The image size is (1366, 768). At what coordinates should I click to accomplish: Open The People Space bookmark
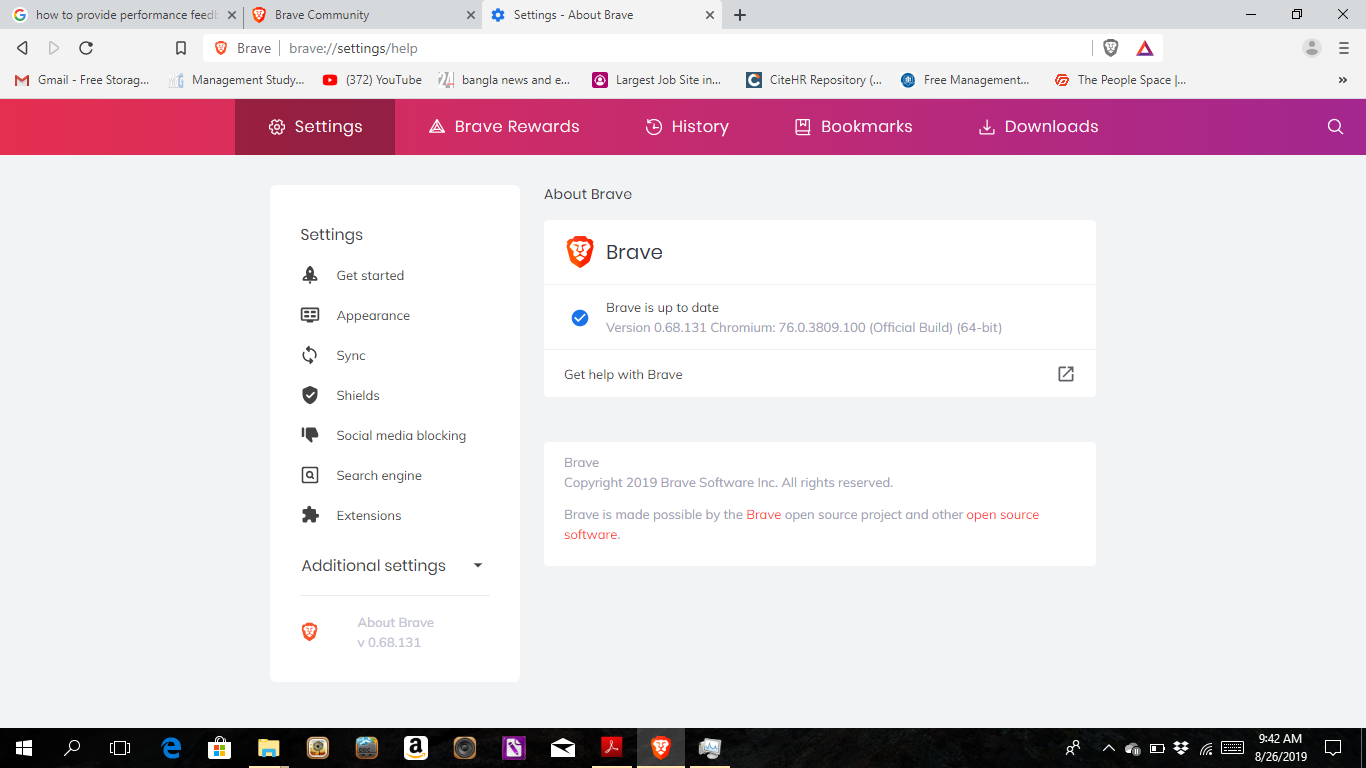coord(1121,80)
